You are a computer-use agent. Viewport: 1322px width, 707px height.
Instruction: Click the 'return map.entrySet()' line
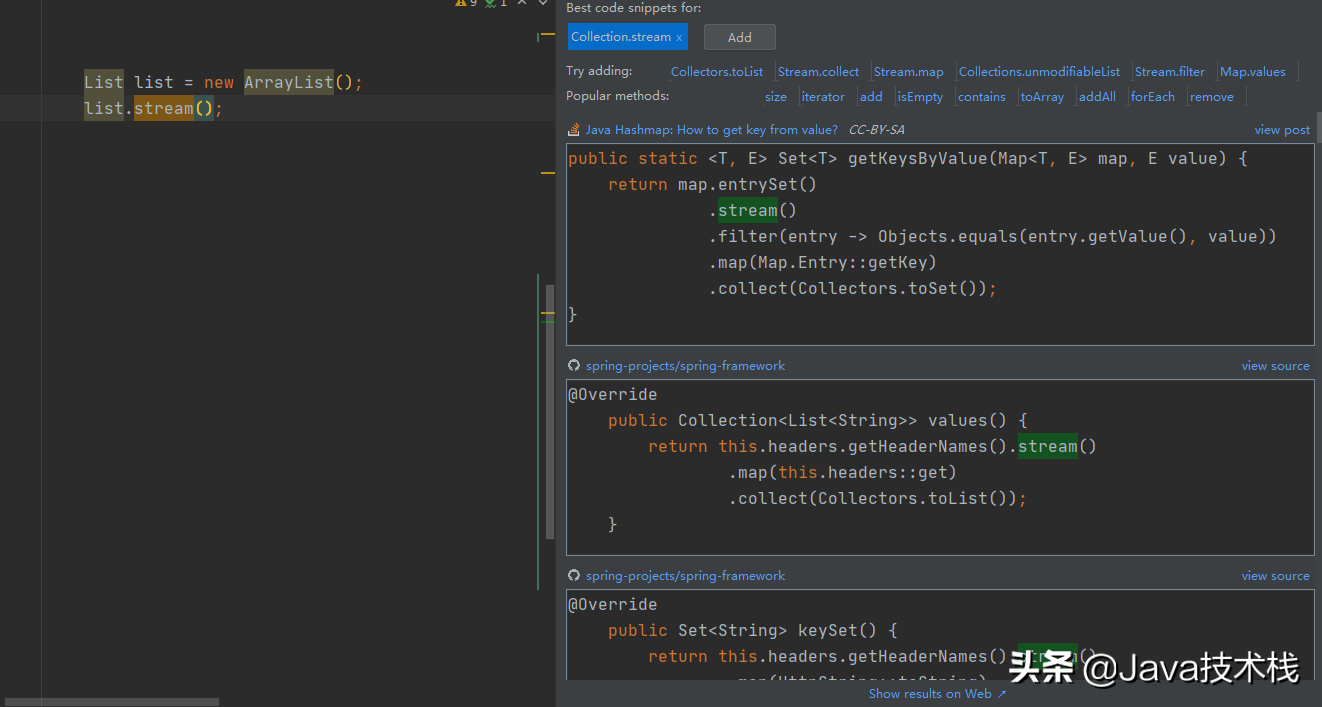(712, 184)
